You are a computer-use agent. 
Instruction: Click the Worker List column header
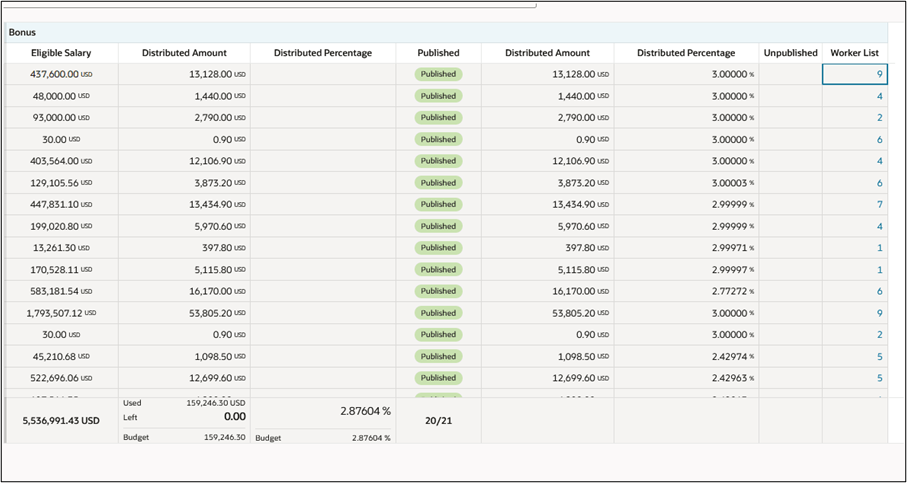(854, 53)
